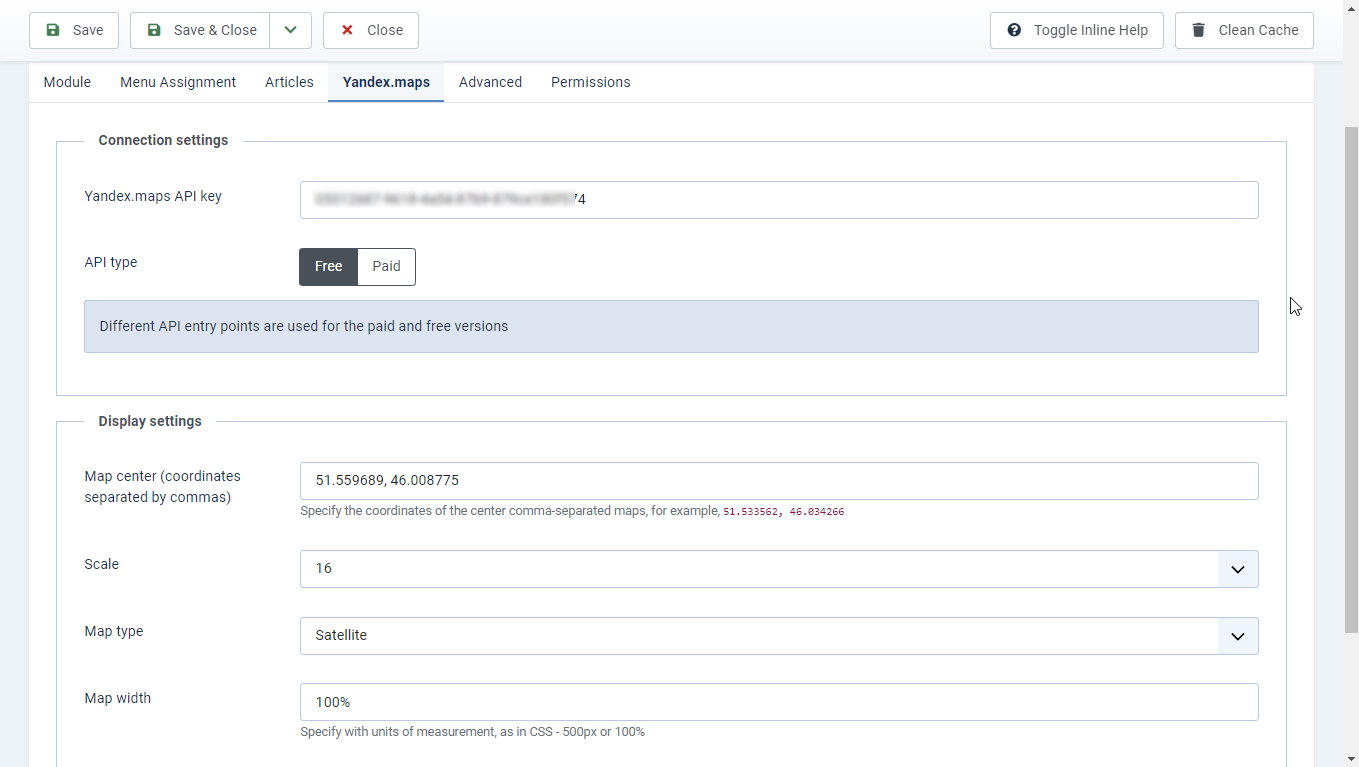Open the Advanced tab
1359x767 pixels.
click(490, 82)
